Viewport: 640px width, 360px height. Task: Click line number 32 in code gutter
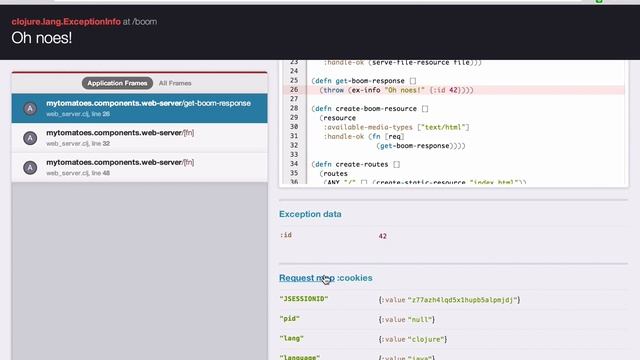(x=294, y=145)
